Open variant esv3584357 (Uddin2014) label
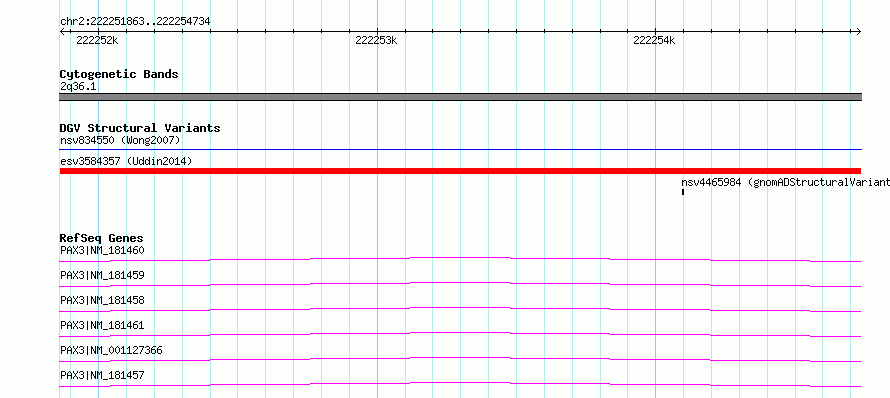This screenshot has width=890, height=398. click(x=126, y=161)
